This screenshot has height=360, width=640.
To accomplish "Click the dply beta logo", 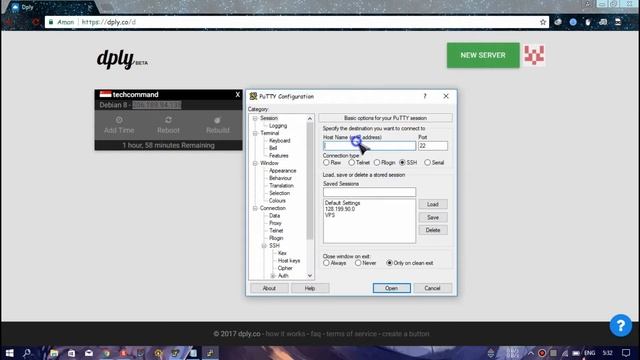I will tap(122, 60).
